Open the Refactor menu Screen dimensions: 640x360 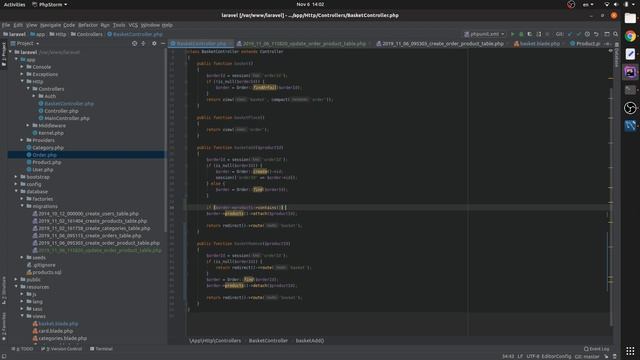(x=88, y=25)
